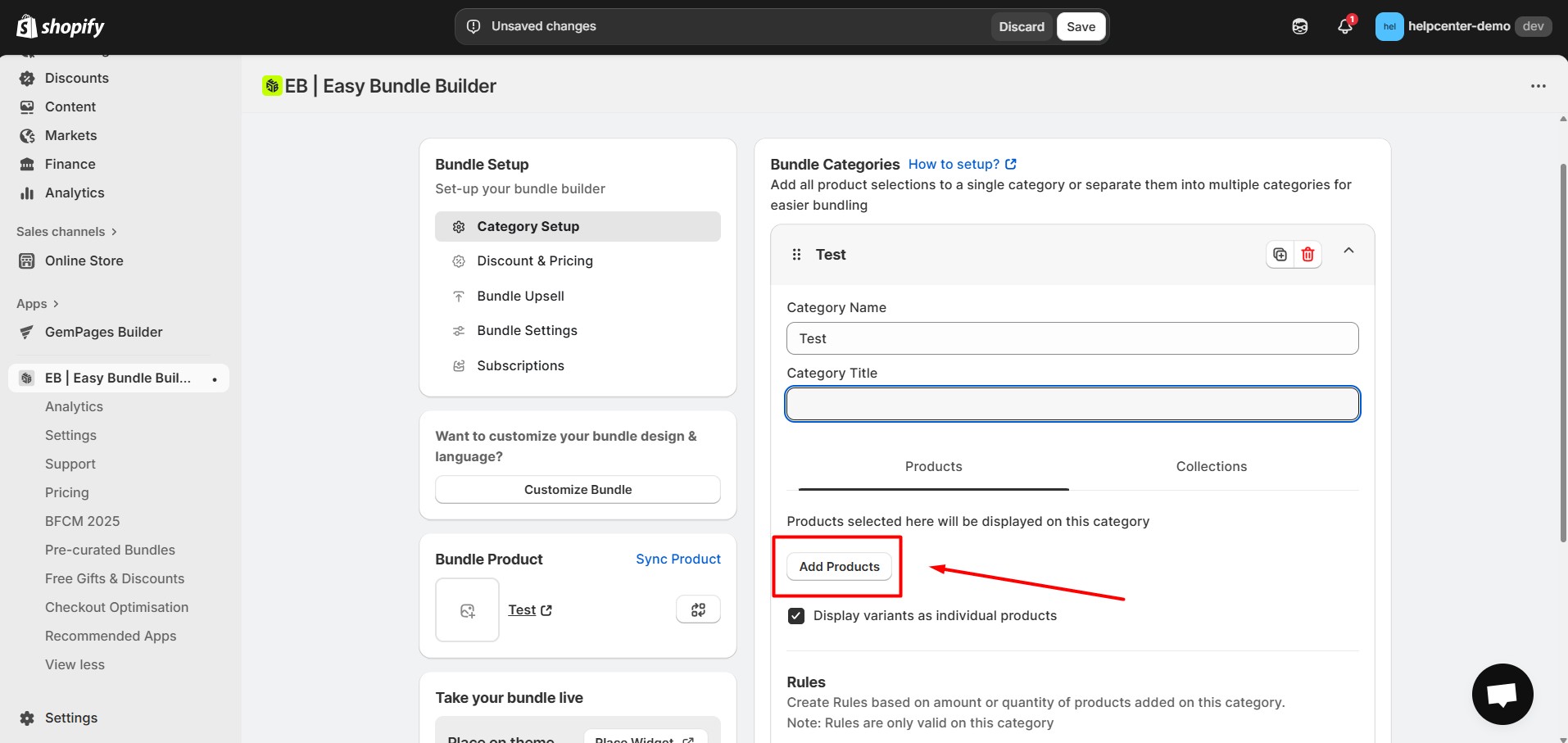
Task: Open the three-dot more actions menu
Action: tap(1538, 86)
